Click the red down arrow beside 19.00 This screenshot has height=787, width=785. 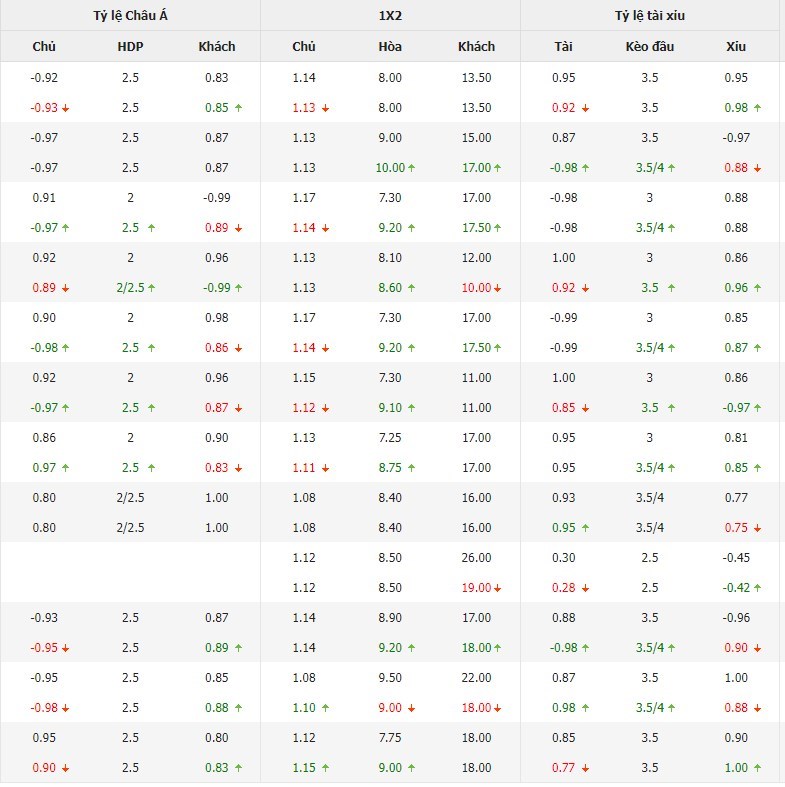point(498,588)
